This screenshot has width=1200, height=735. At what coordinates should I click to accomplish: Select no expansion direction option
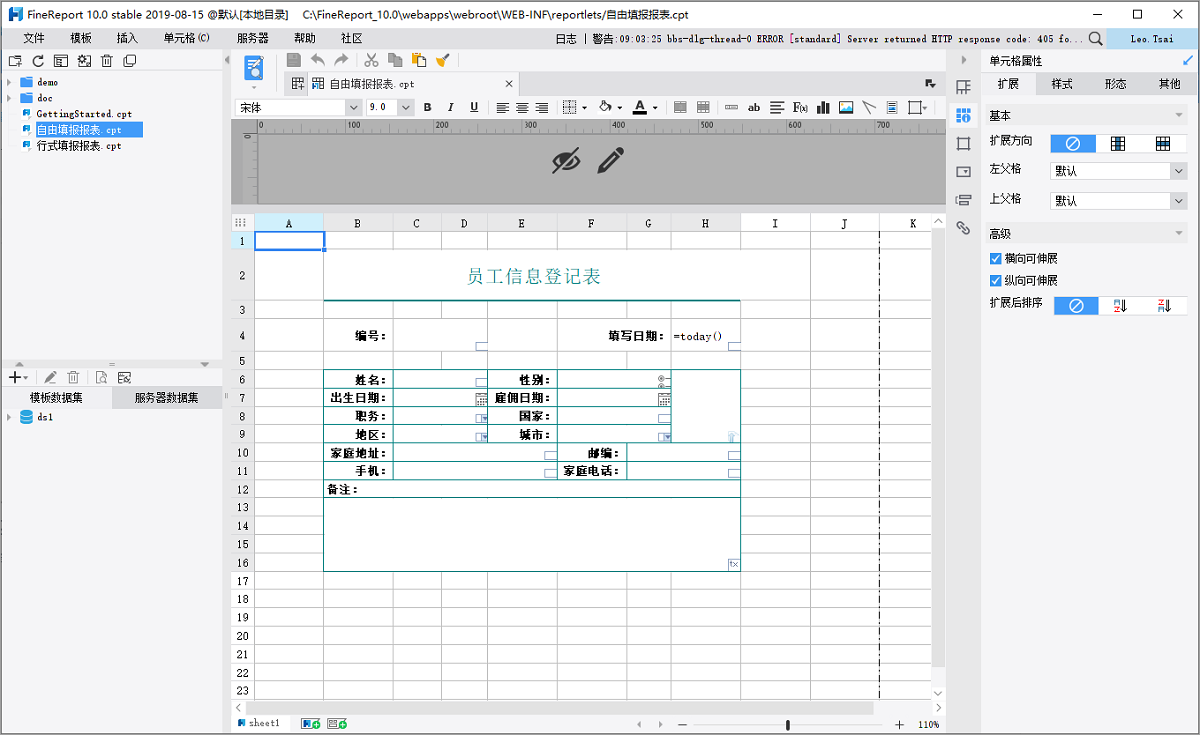(x=1073, y=144)
